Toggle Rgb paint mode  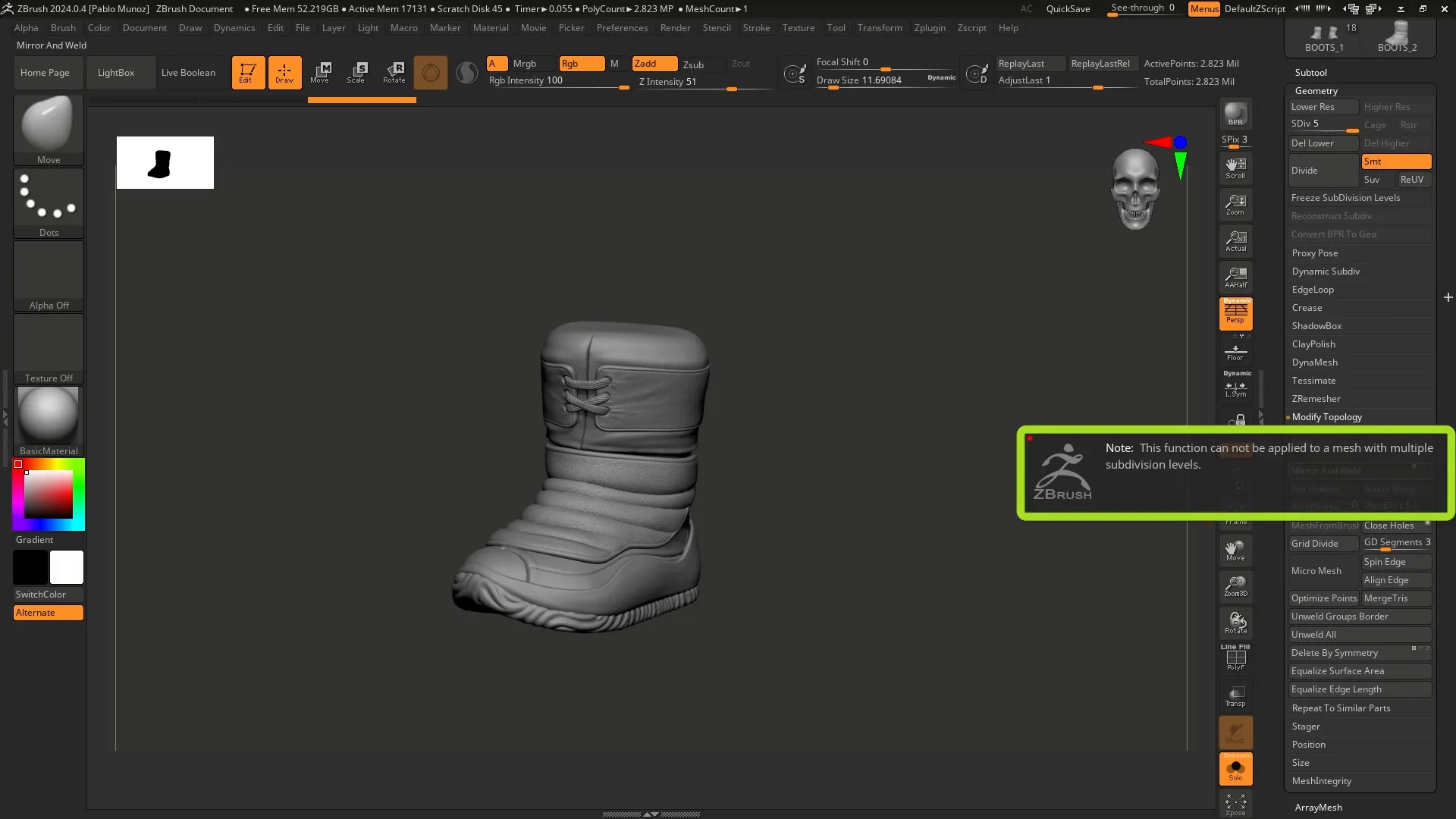(582, 64)
